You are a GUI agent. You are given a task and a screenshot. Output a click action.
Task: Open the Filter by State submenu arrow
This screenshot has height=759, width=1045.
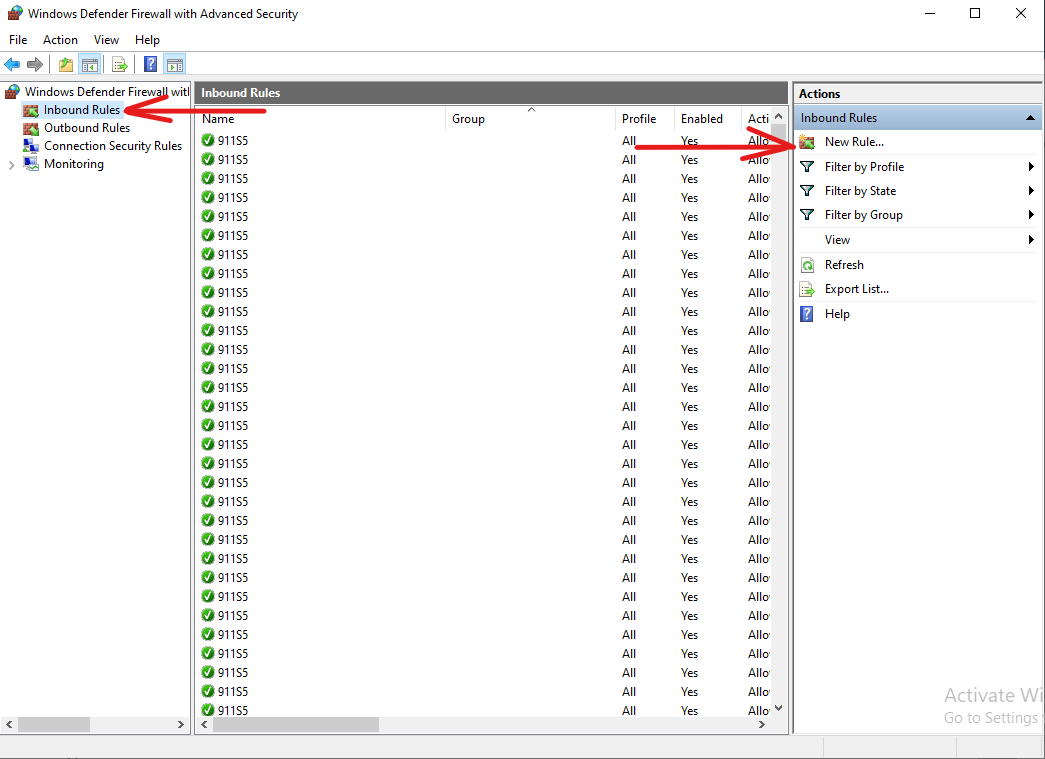point(1031,191)
